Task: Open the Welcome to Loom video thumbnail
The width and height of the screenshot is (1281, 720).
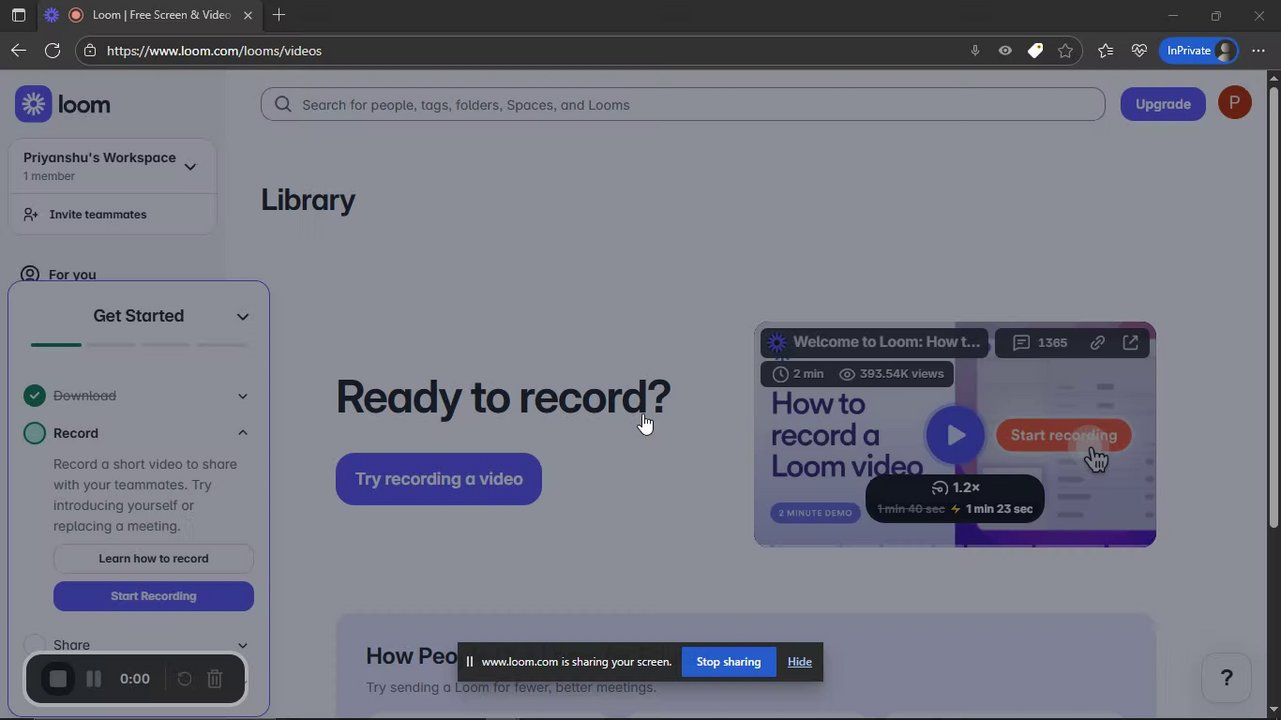Action: pos(955,434)
